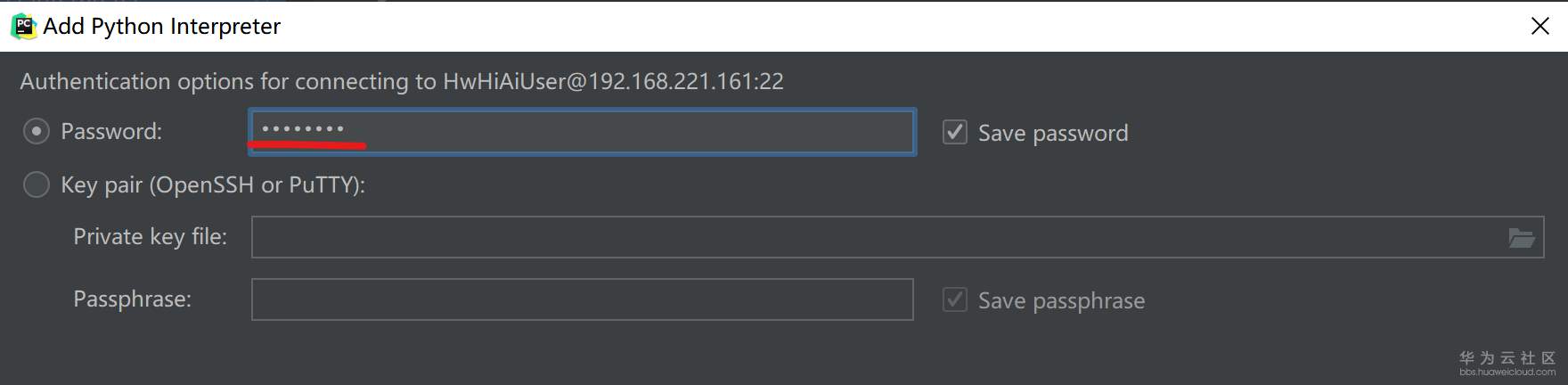The height and width of the screenshot is (385, 1568).
Task: Click the 'Passphrase:' label text
Action: (x=132, y=299)
